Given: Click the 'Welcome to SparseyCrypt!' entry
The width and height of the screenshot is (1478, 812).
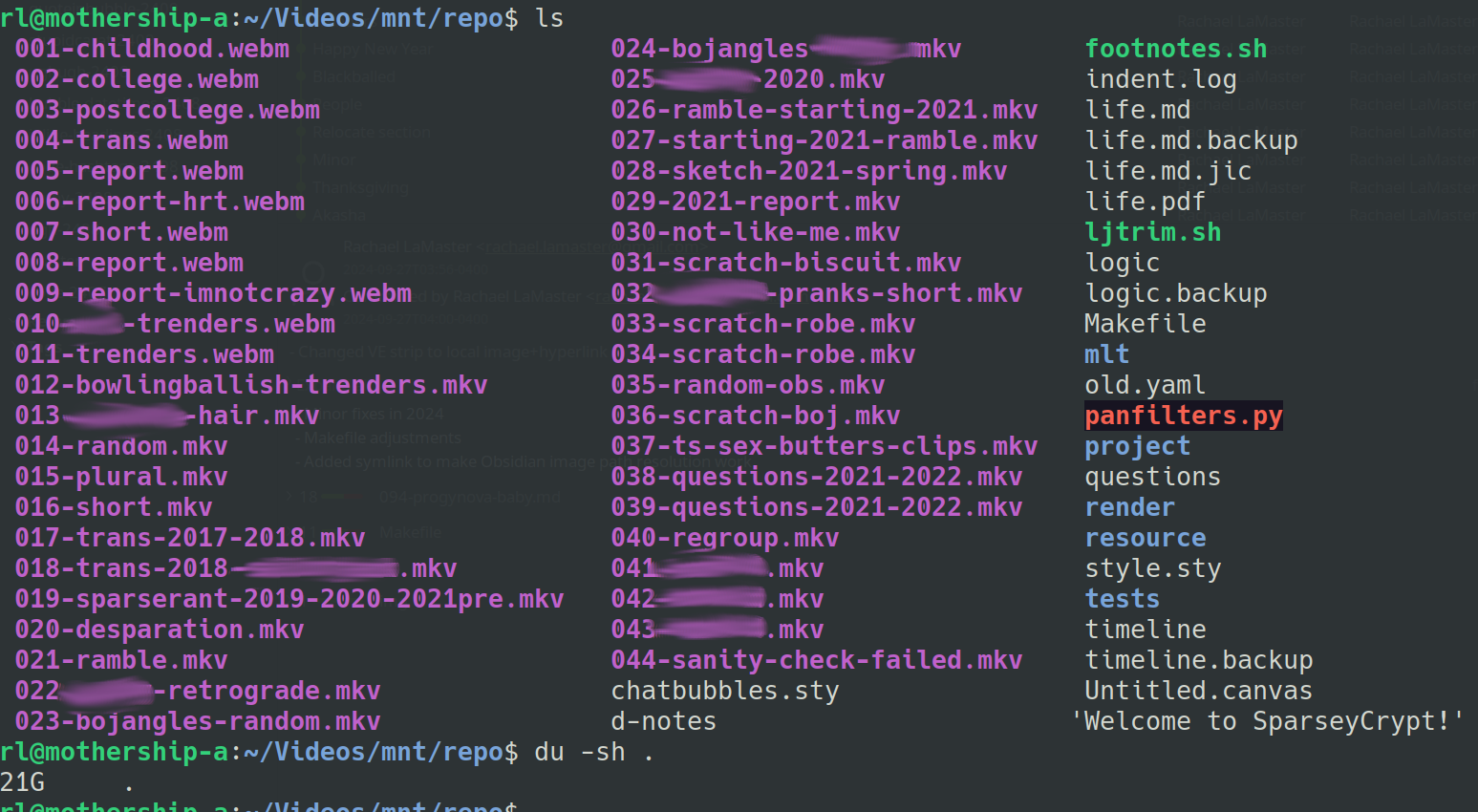Looking at the screenshot, I should (x=1267, y=721).
